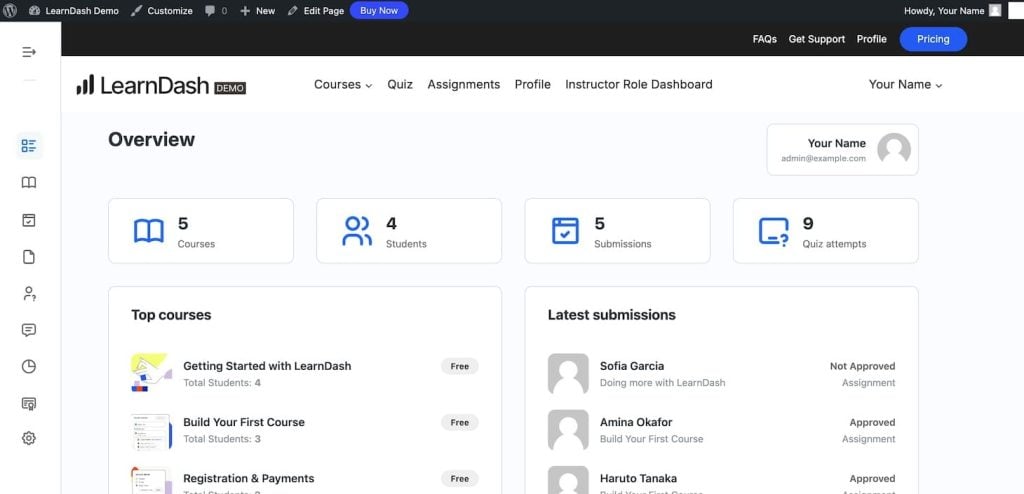Open the user question sidebar icon

point(29,293)
